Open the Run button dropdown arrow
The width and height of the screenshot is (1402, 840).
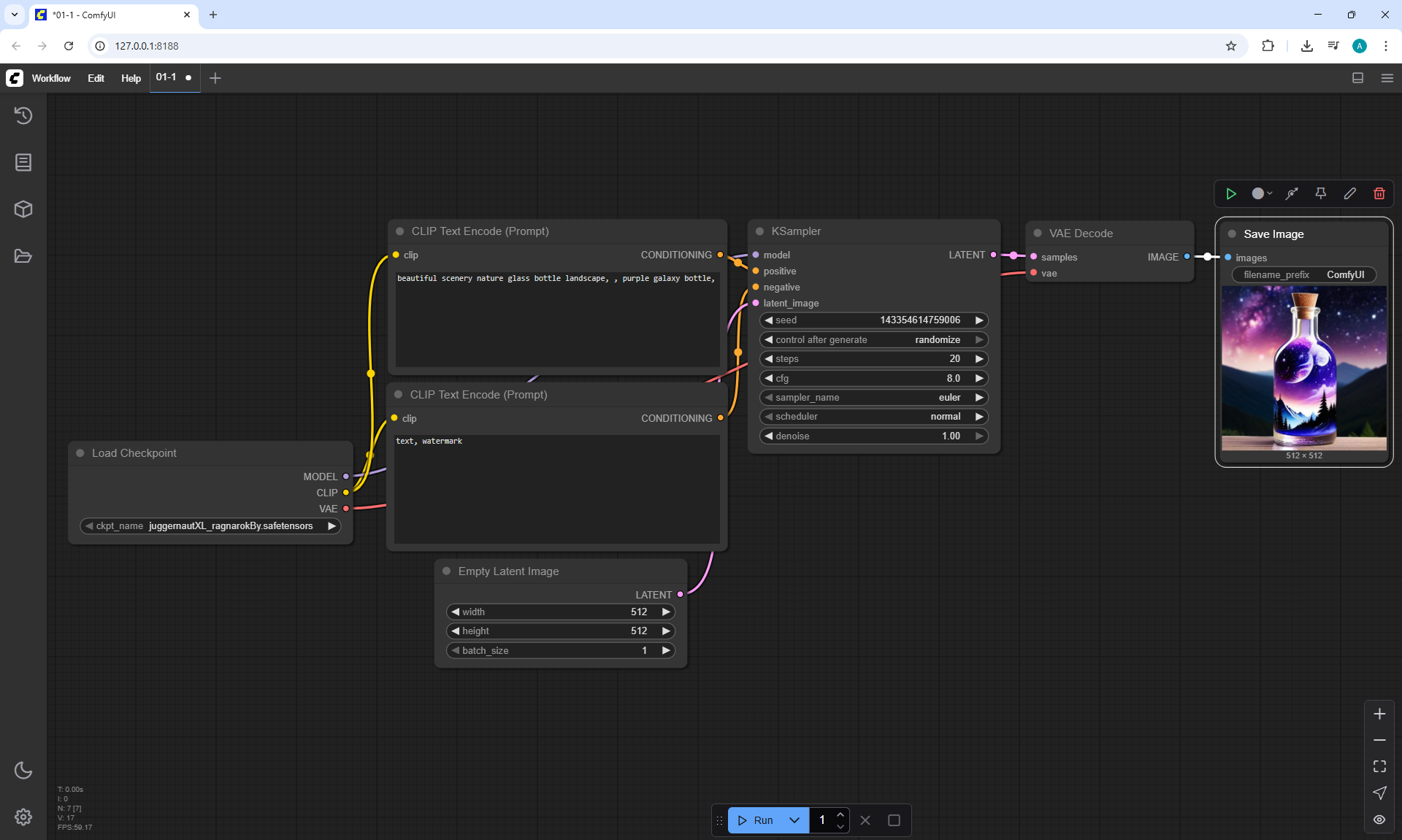click(794, 820)
